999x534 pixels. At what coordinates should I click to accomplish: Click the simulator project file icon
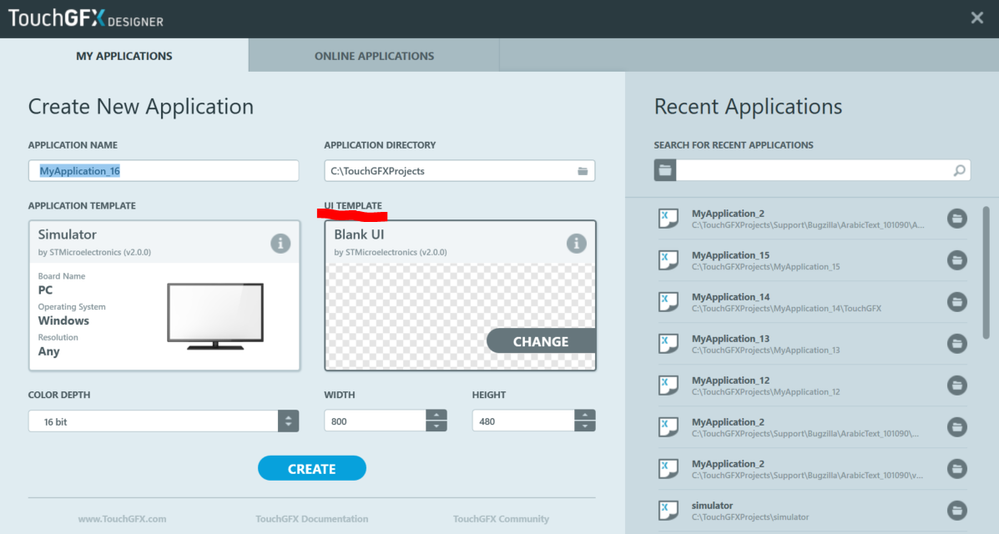[x=668, y=510]
